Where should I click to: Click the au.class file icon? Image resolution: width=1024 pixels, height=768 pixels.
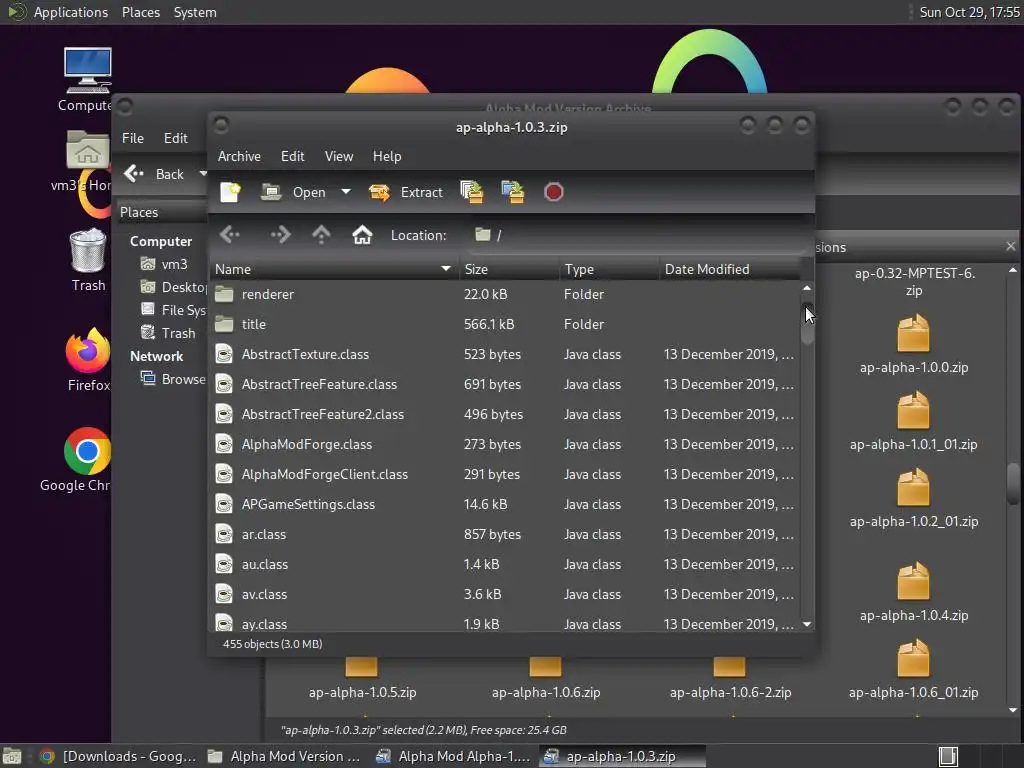click(224, 564)
